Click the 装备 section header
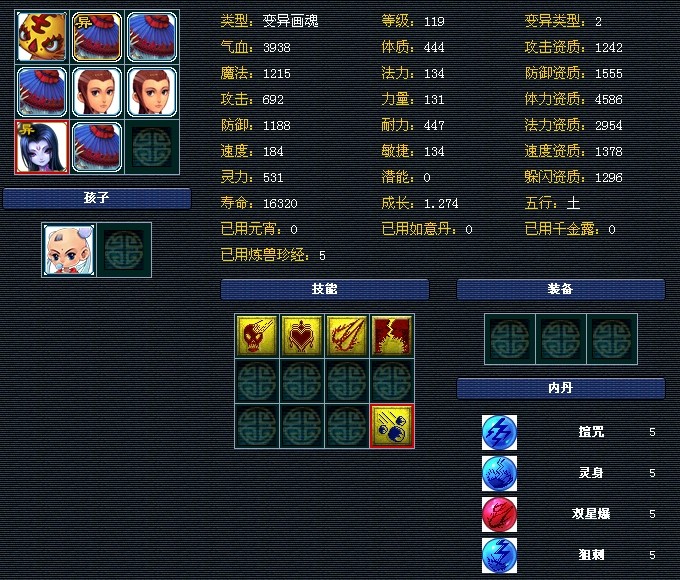Image resolution: width=680 pixels, height=580 pixels. 561,289
